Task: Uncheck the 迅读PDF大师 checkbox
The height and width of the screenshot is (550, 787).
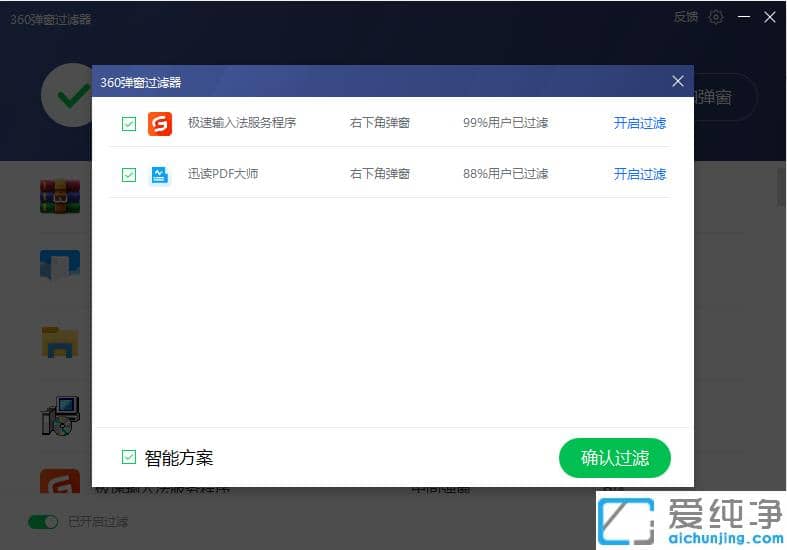Action: tap(129, 175)
